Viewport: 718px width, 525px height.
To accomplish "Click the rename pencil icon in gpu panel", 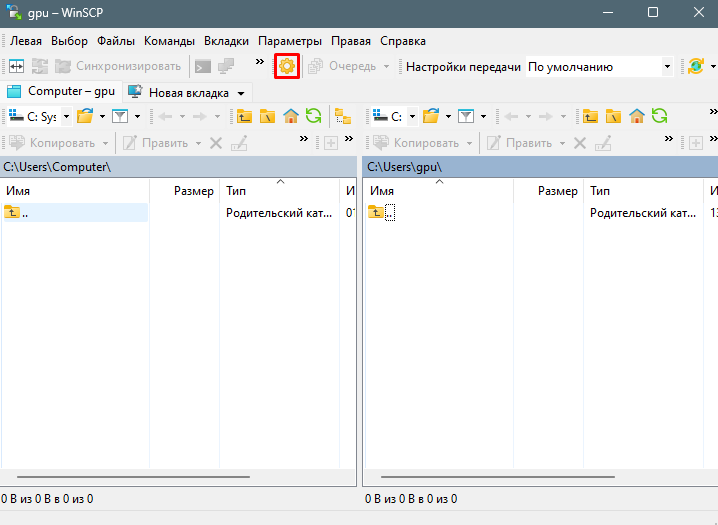I will click(603, 143).
